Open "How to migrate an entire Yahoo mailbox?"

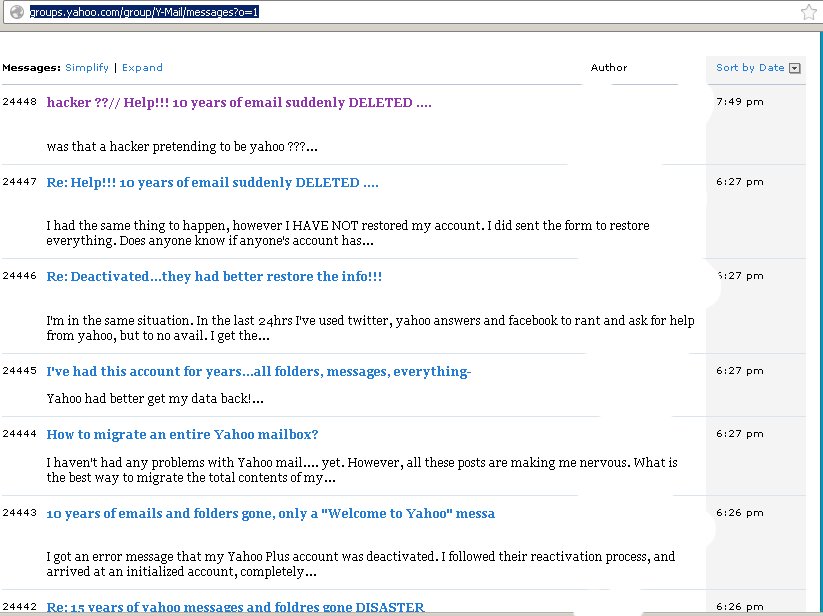pyautogui.click(x=182, y=435)
